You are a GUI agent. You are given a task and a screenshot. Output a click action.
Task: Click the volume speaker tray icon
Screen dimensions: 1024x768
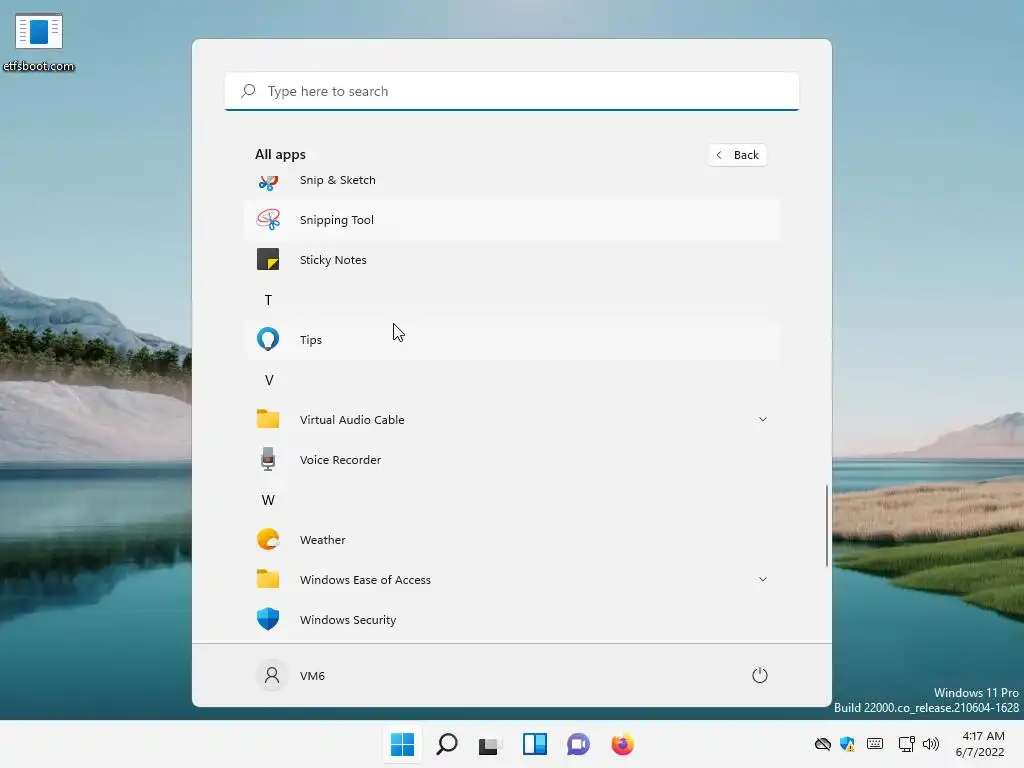point(931,744)
